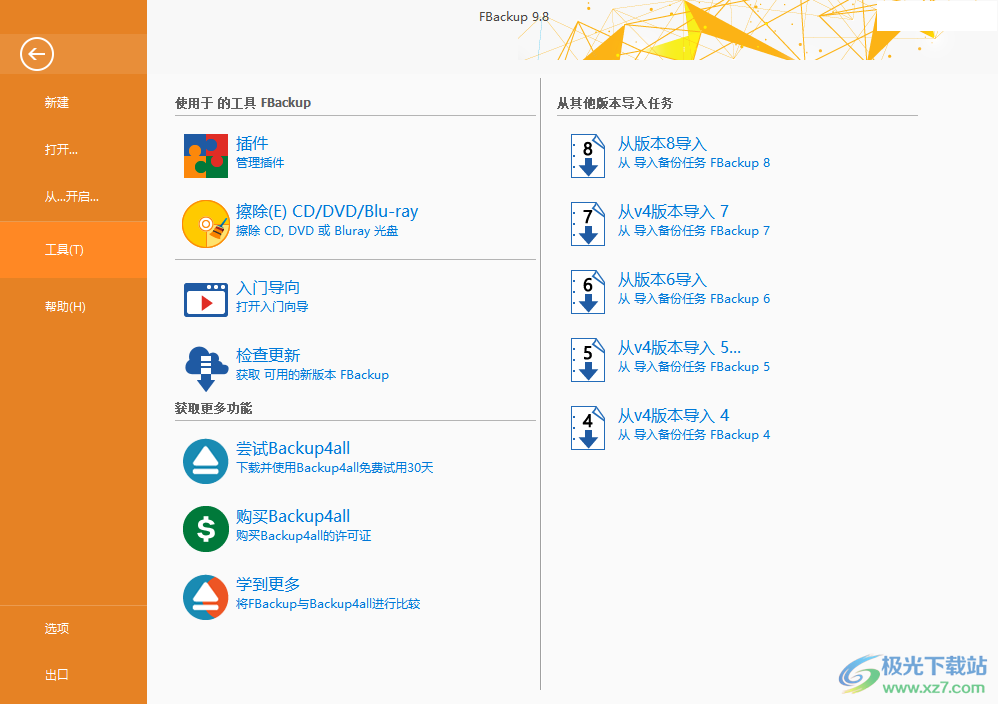
Task: Click 从 导入备份任务 FBackup 7 text
Action: point(694,231)
